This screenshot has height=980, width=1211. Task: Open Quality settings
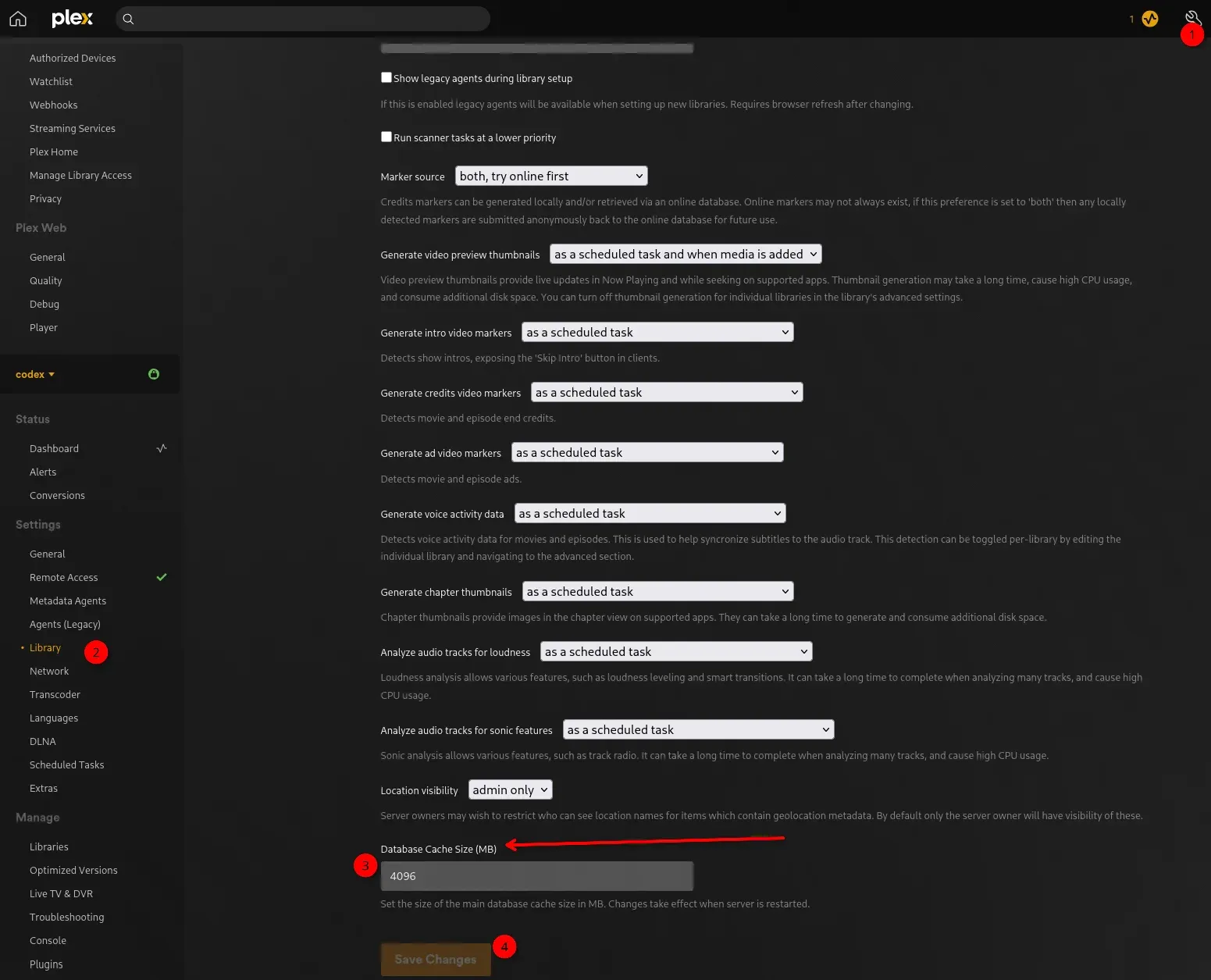pyautogui.click(x=46, y=280)
